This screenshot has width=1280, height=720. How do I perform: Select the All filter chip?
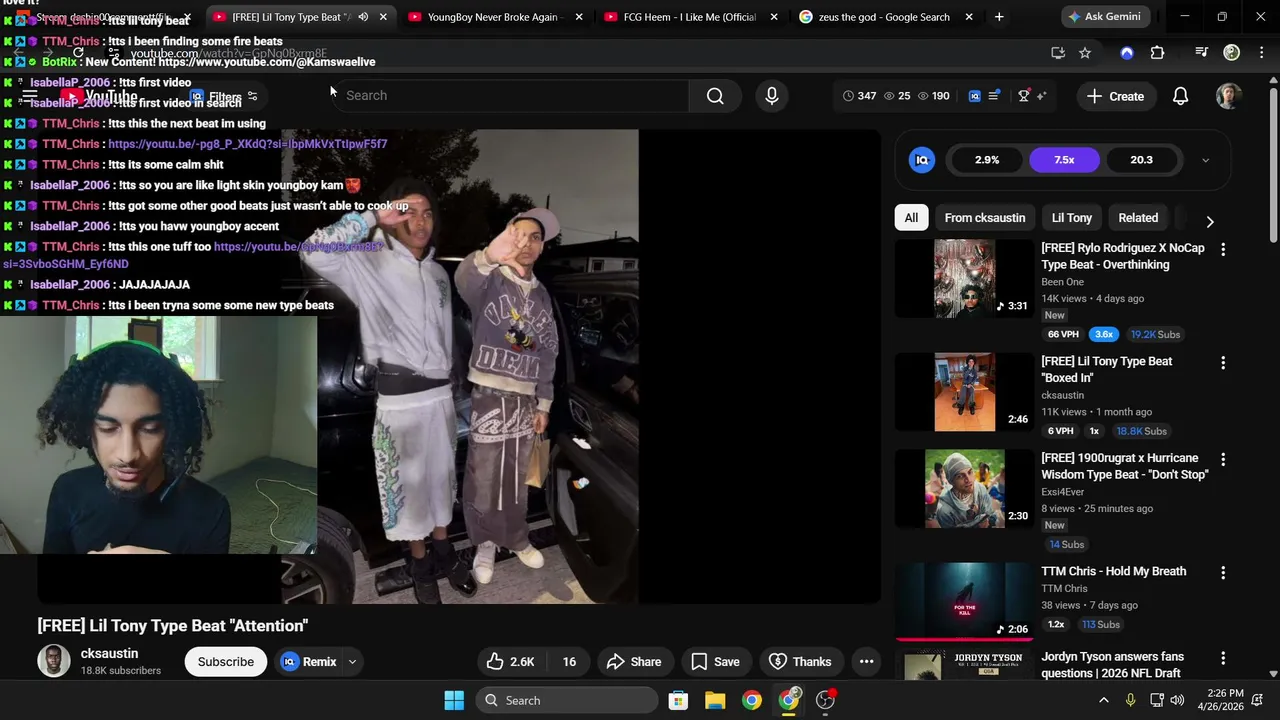pos(911,218)
